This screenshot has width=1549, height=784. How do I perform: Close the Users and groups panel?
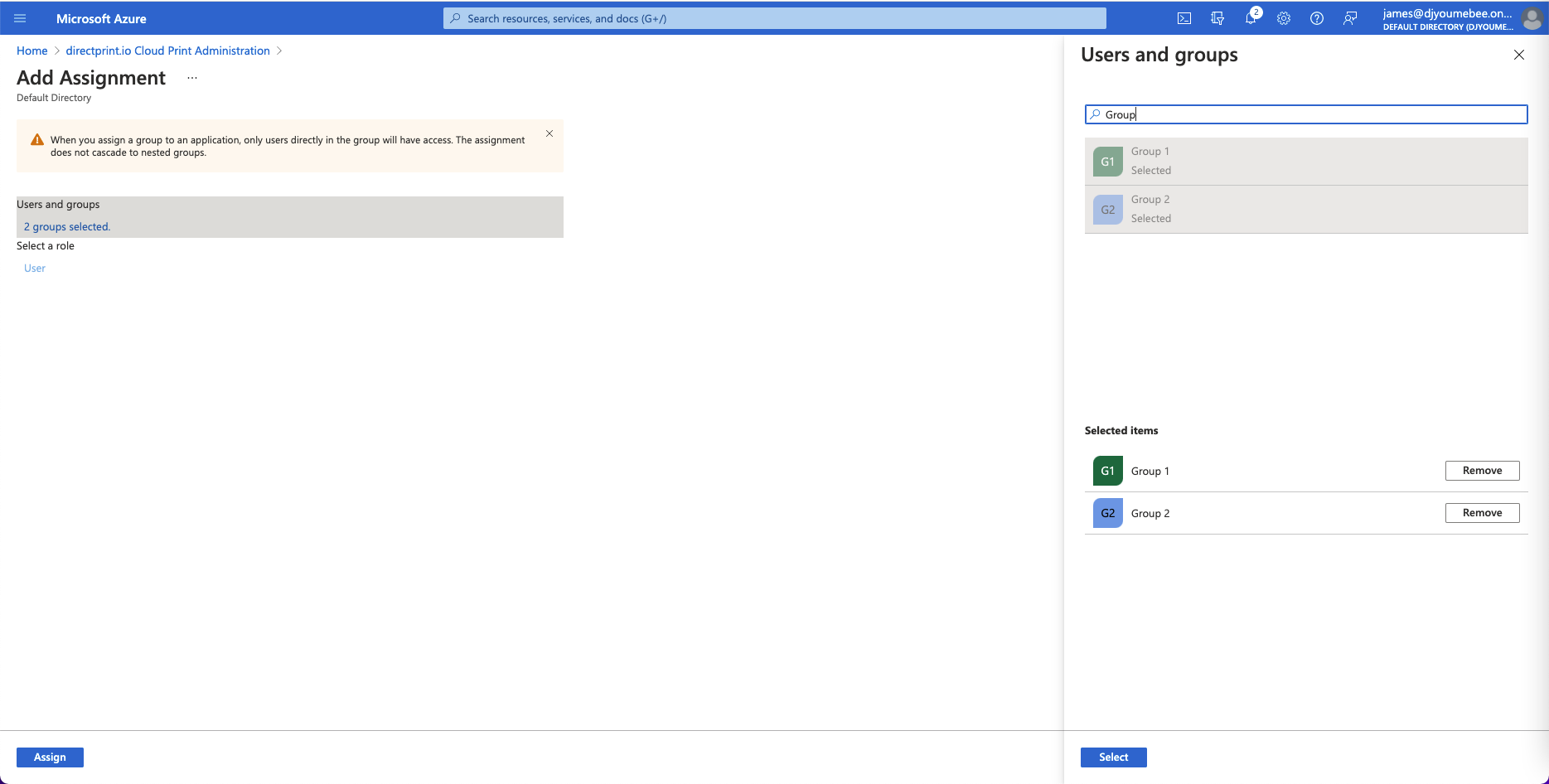coord(1518,55)
